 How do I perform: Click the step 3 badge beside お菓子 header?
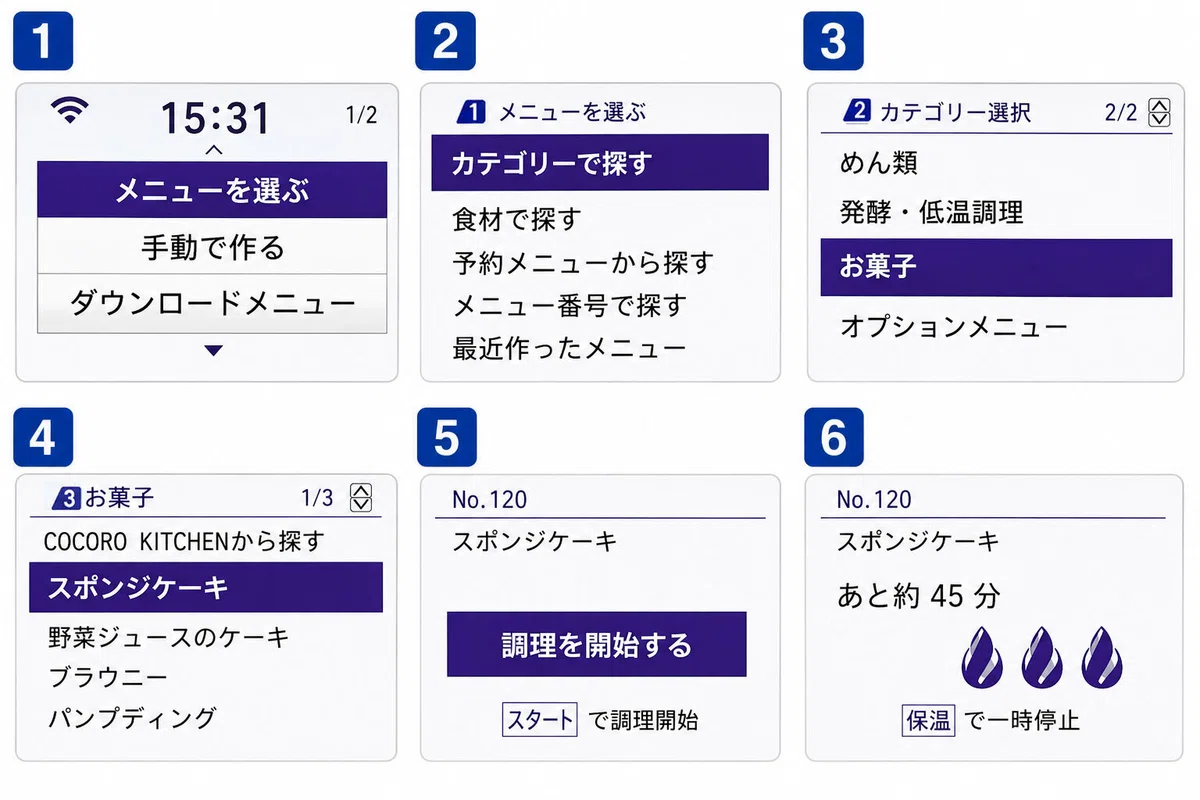[x=67, y=496]
